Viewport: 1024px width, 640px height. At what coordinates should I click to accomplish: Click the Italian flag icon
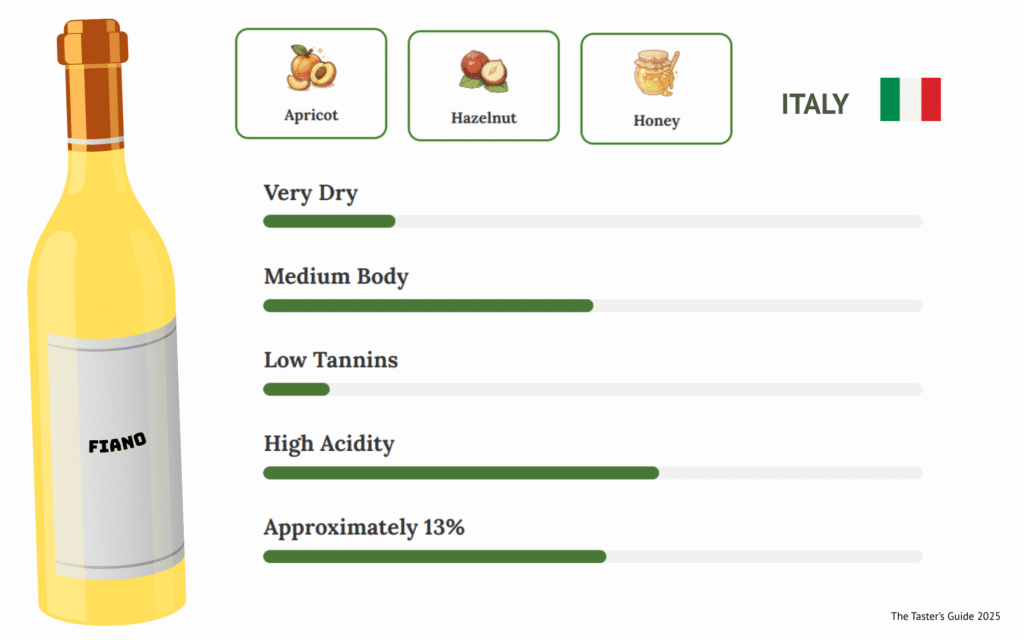click(910, 99)
